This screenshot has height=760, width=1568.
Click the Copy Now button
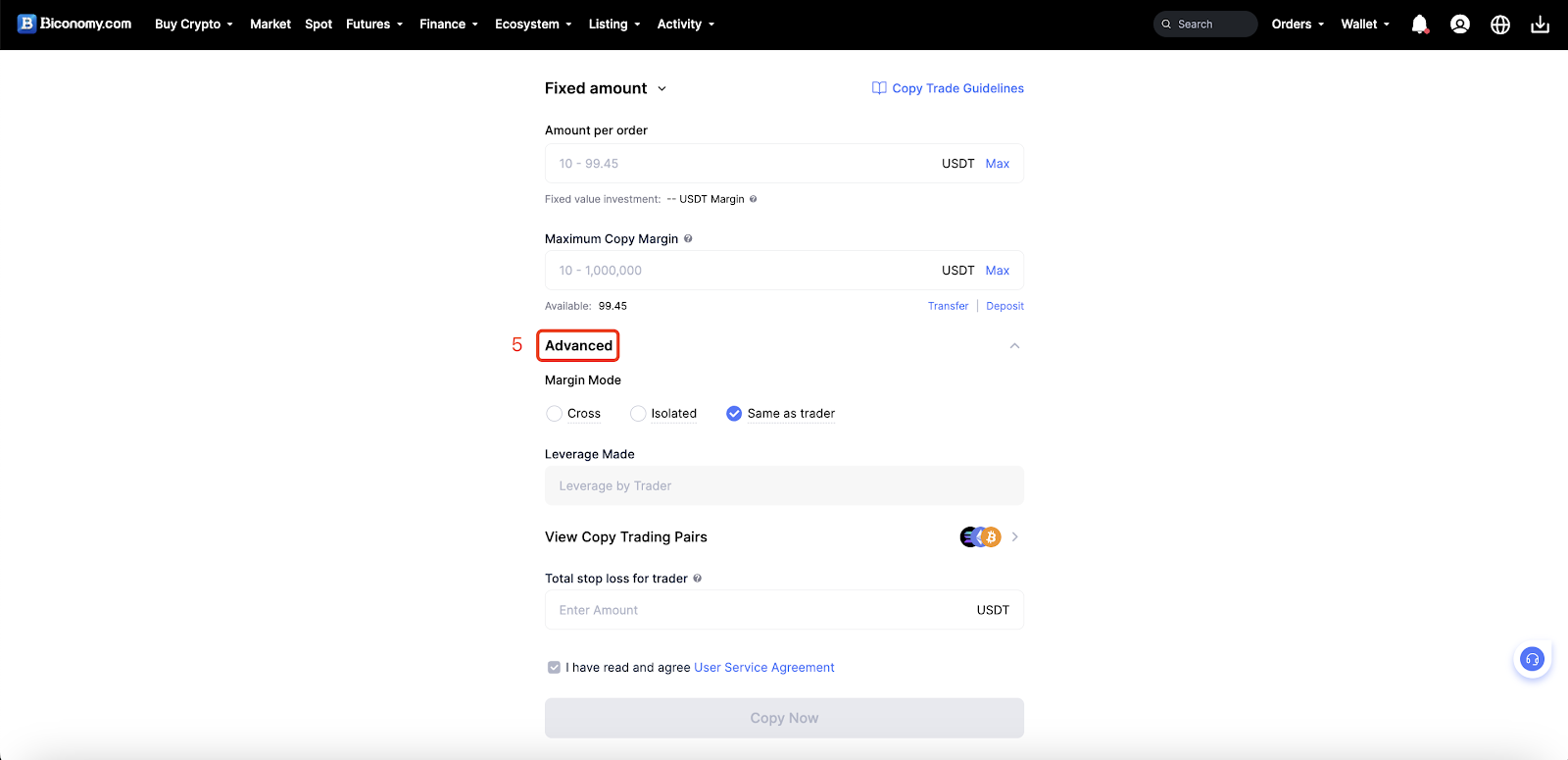coord(784,718)
